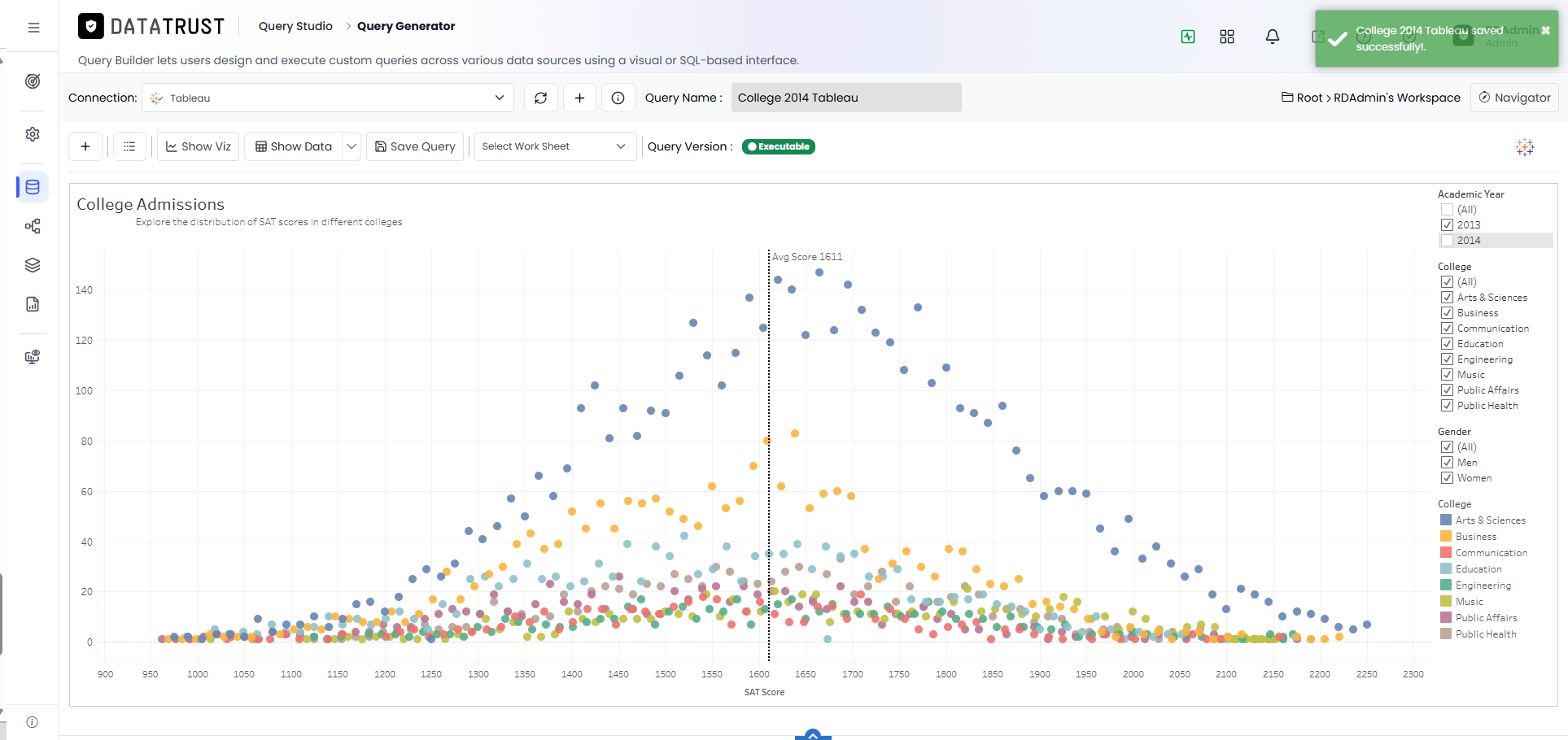
Task: Click the Save Query button
Action: [415, 146]
